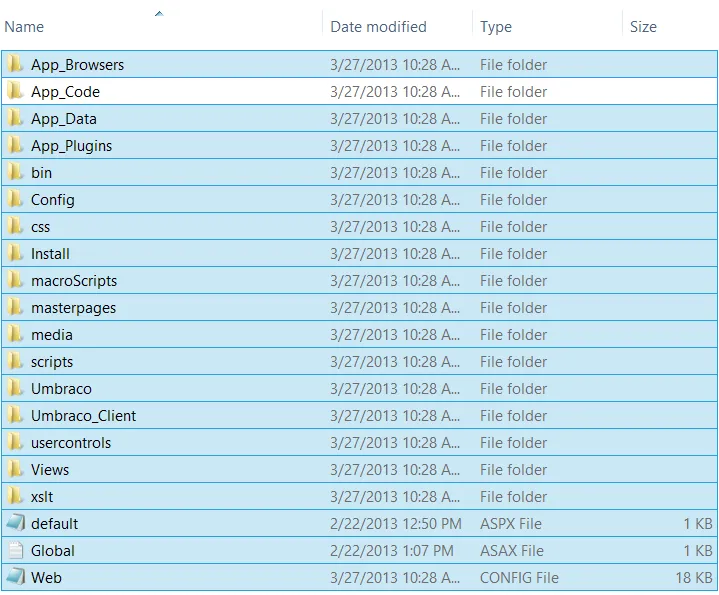Select the Config folder name
The height and width of the screenshot is (595, 719).
(52, 200)
